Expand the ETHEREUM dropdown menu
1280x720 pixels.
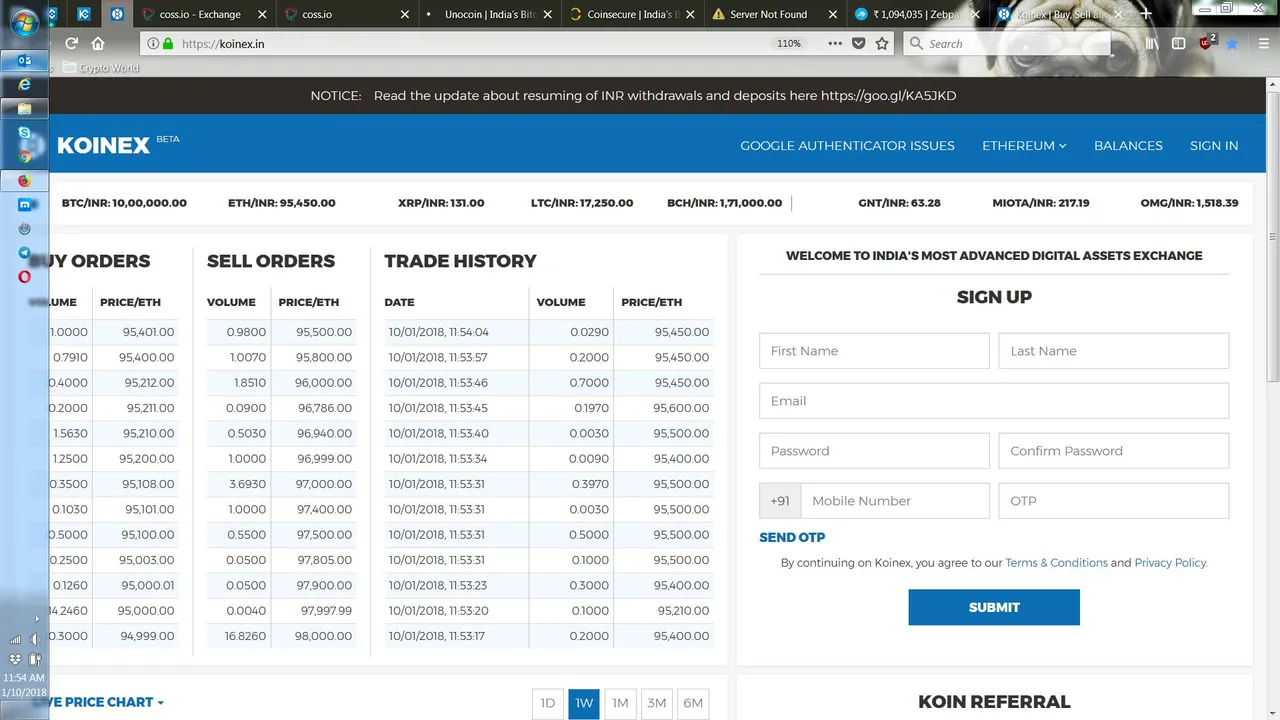(1024, 146)
